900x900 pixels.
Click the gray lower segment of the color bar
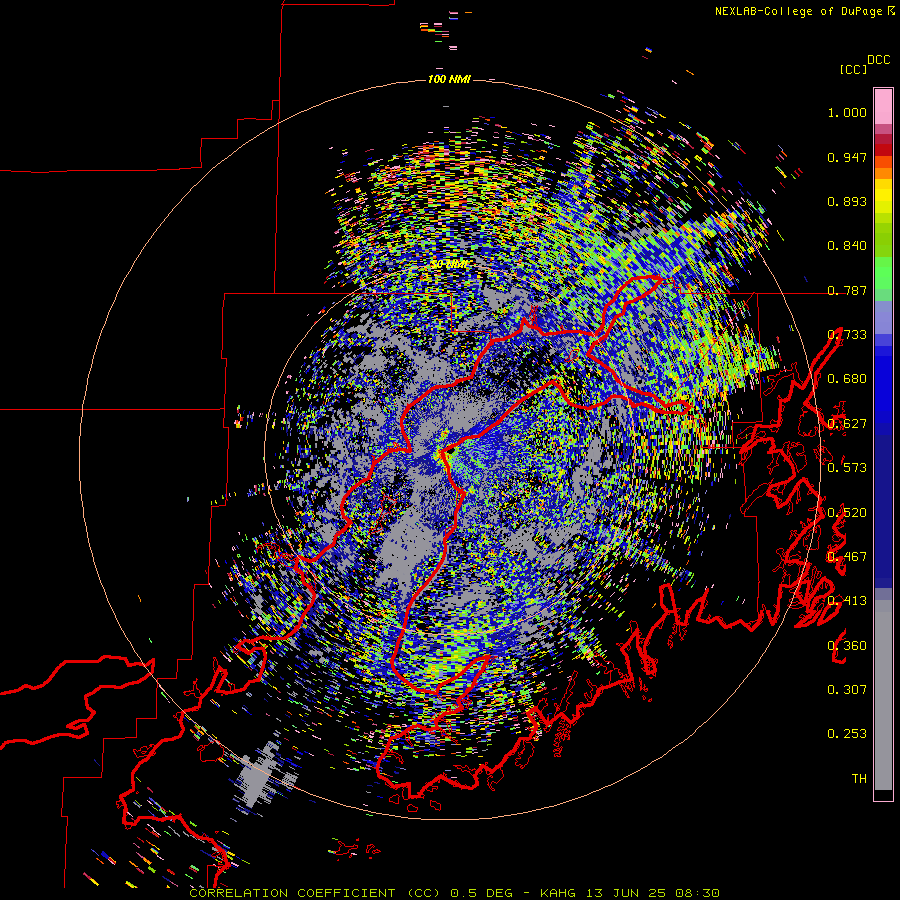(x=883, y=695)
